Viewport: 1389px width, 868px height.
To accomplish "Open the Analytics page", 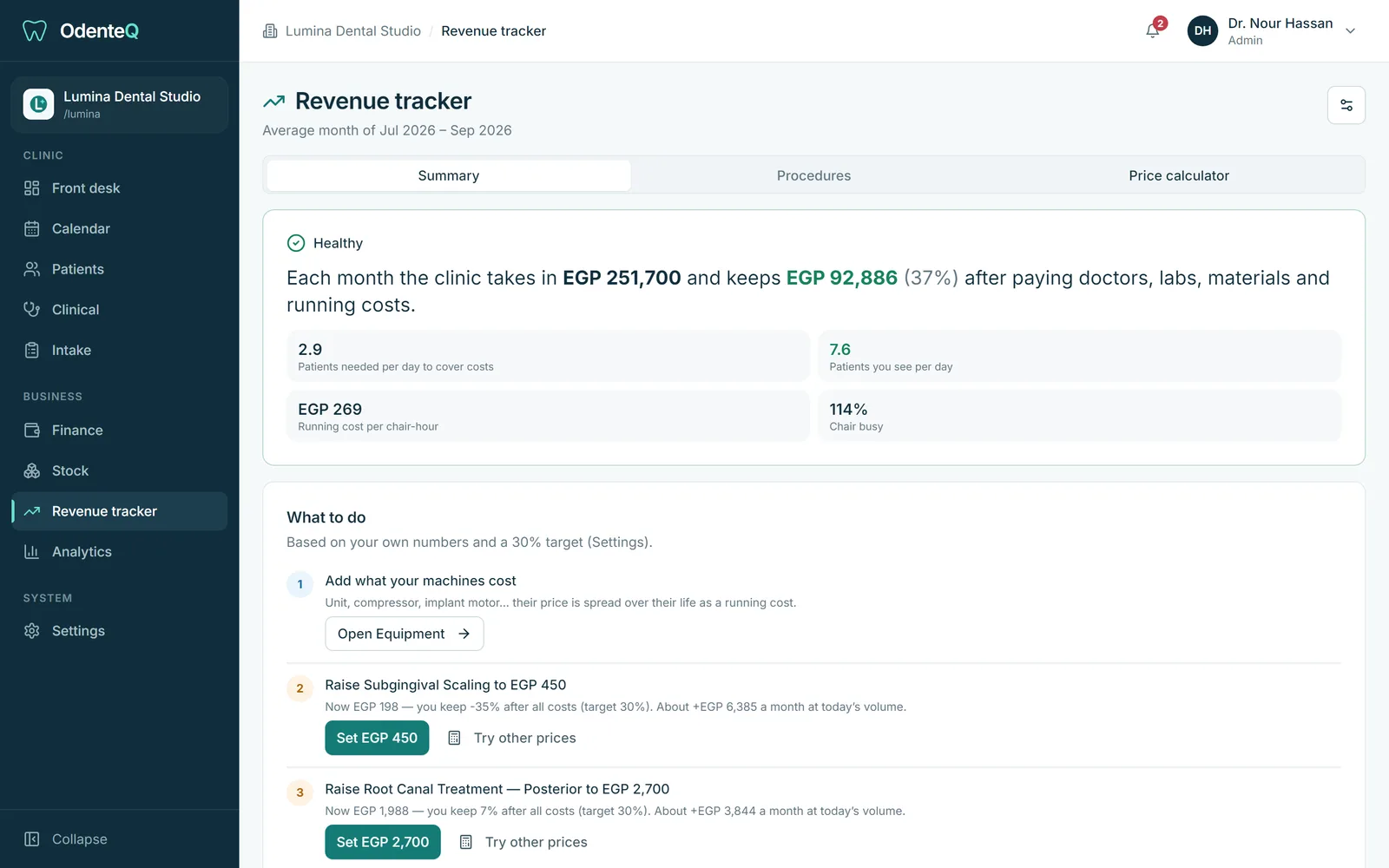I will click(x=120, y=552).
